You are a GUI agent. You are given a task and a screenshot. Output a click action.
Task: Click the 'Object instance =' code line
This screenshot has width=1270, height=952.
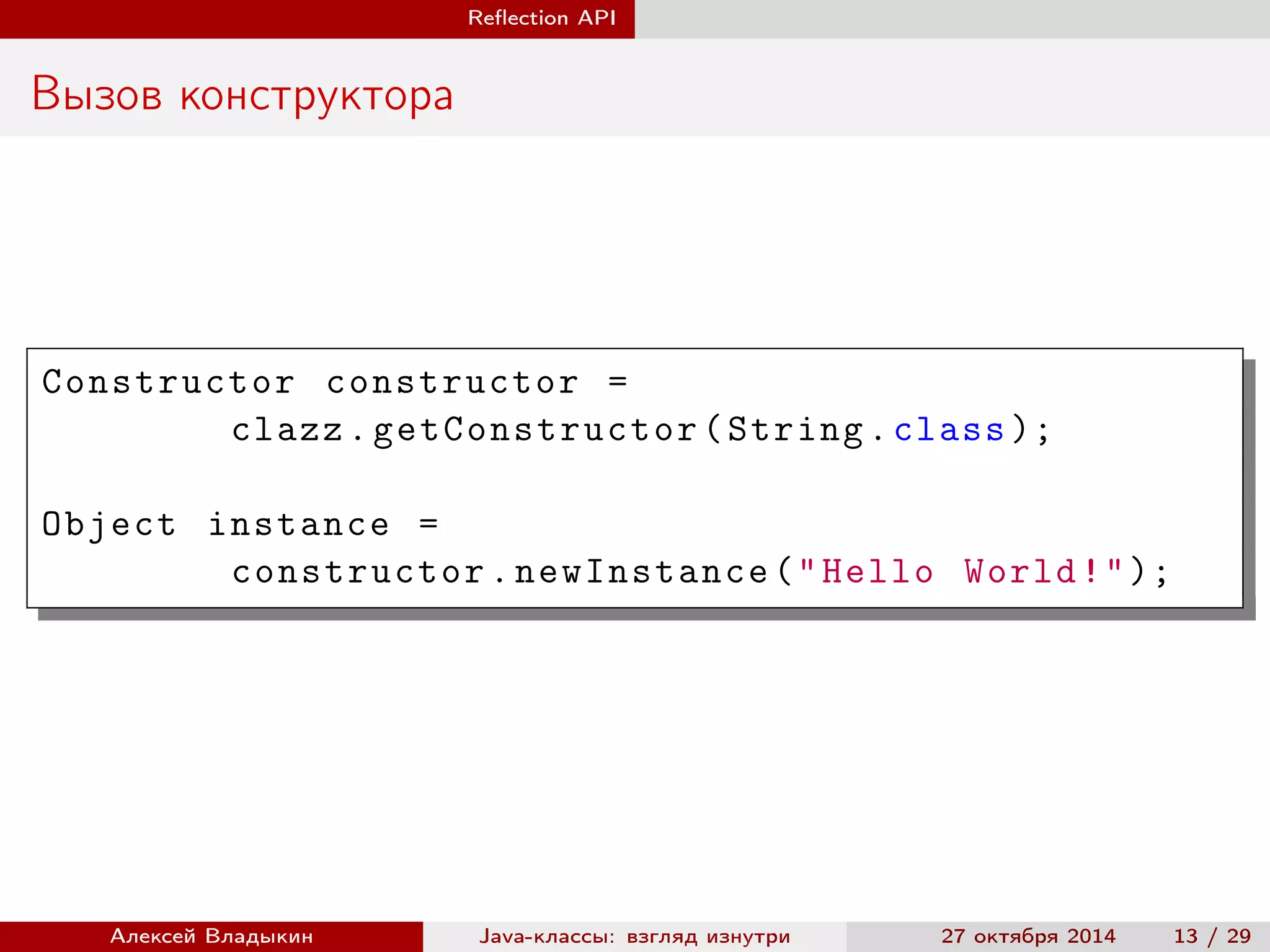point(240,525)
